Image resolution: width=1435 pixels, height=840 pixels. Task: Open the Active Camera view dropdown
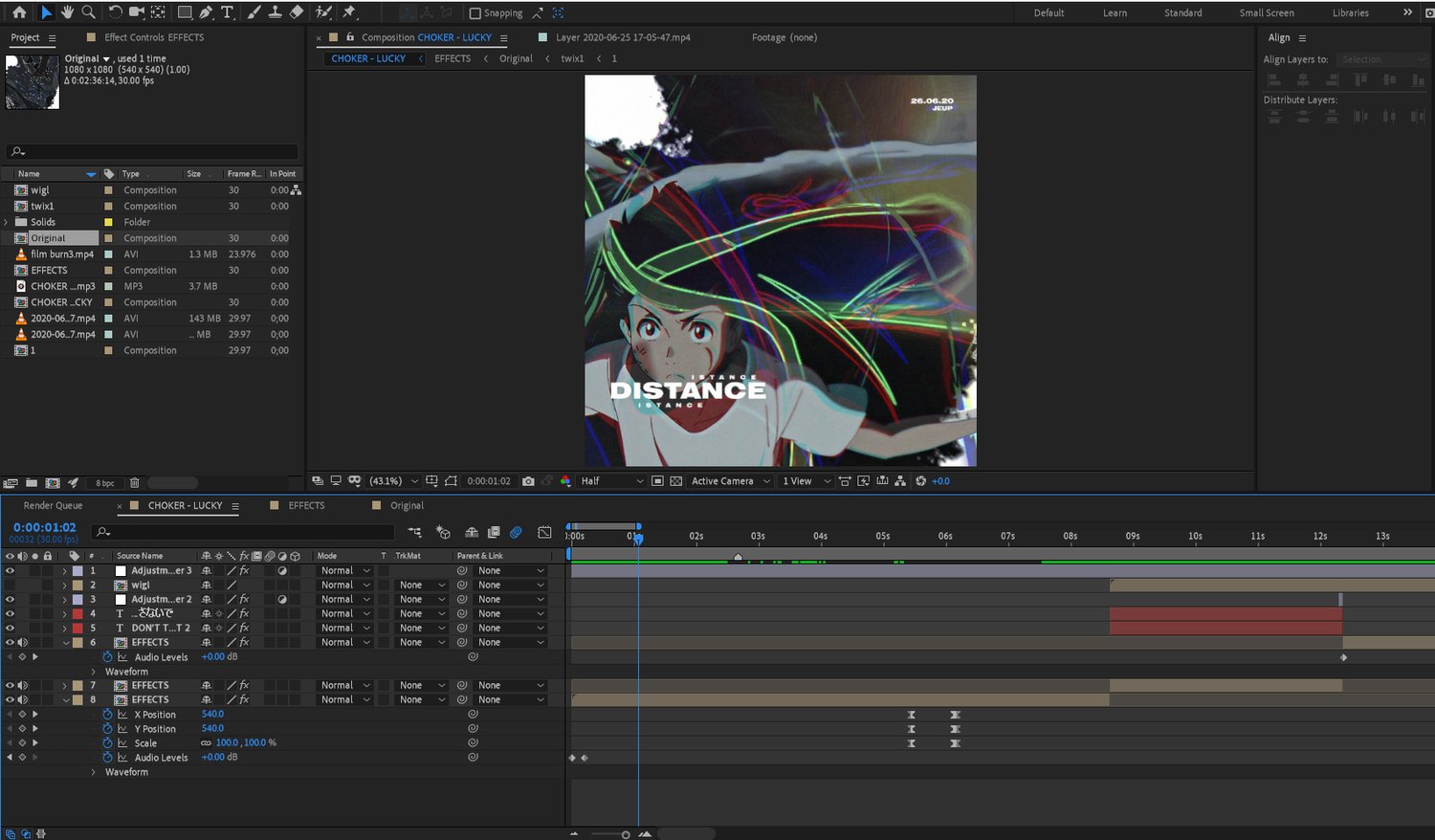(730, 481)
